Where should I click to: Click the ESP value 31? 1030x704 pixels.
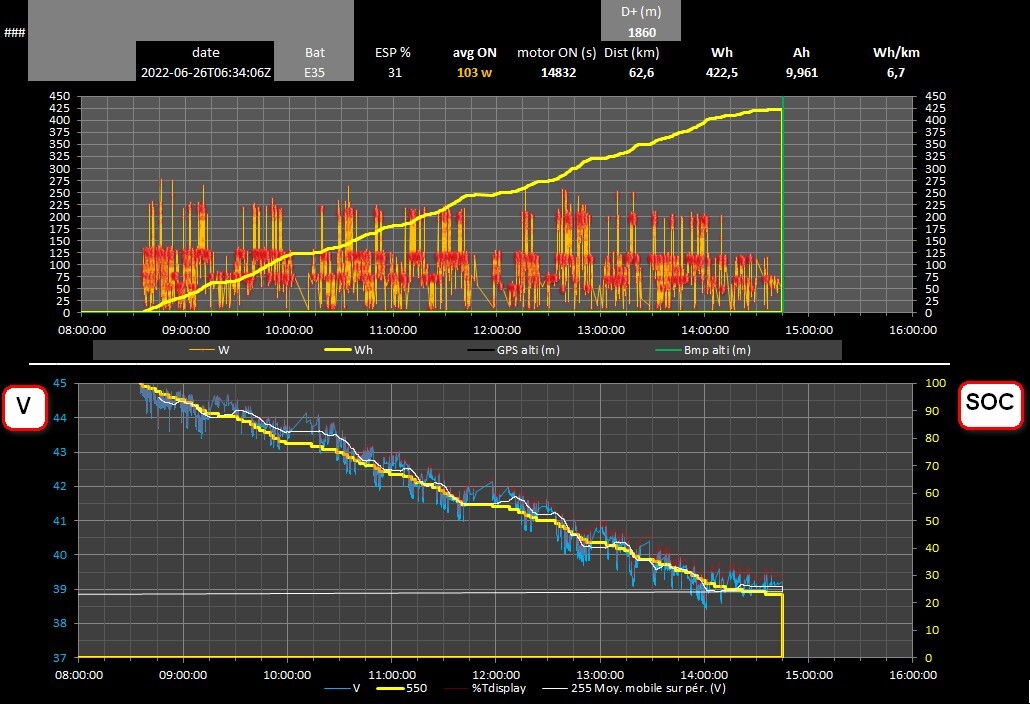395,72
